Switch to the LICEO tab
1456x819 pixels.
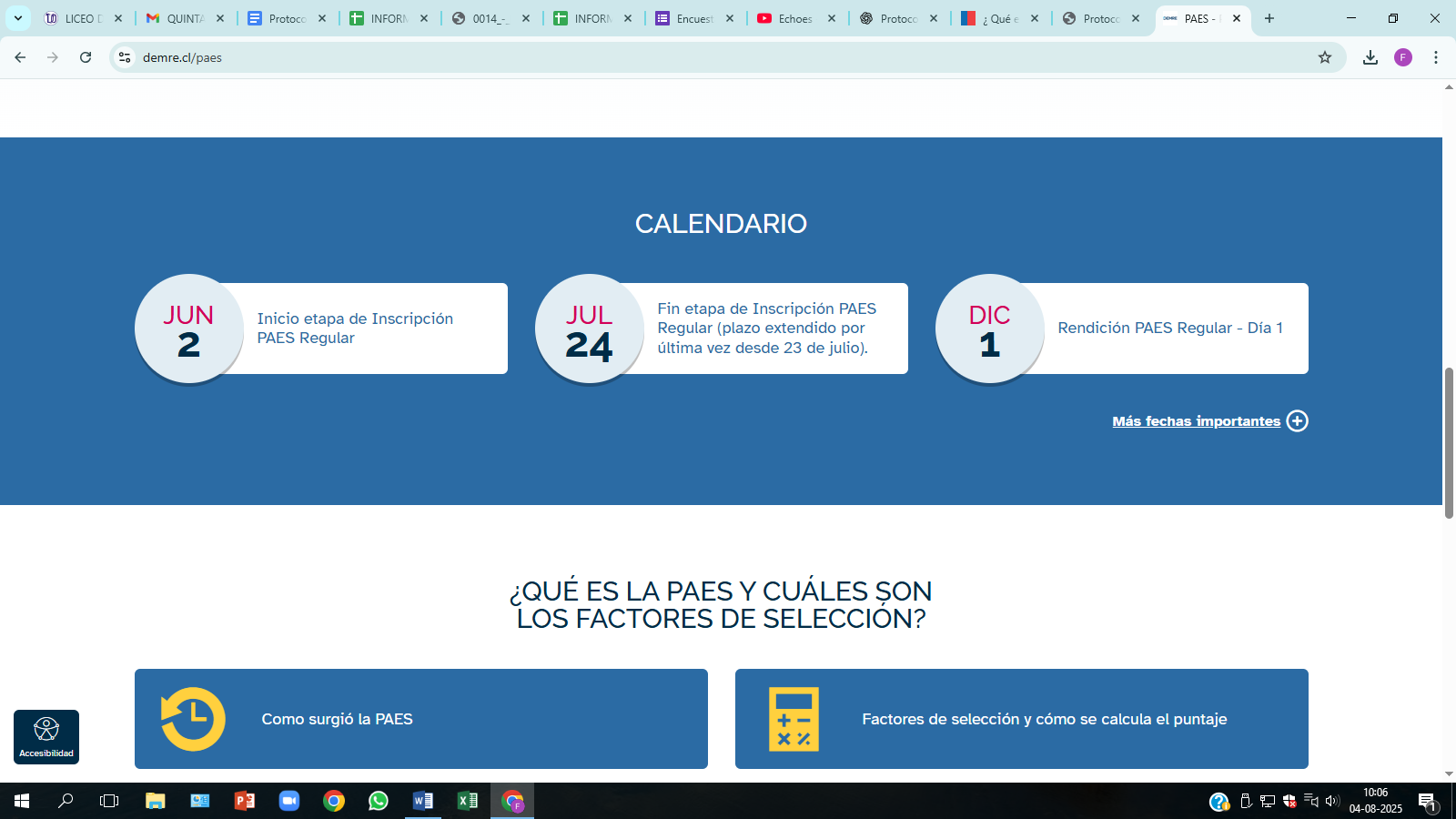click(84, 18)
